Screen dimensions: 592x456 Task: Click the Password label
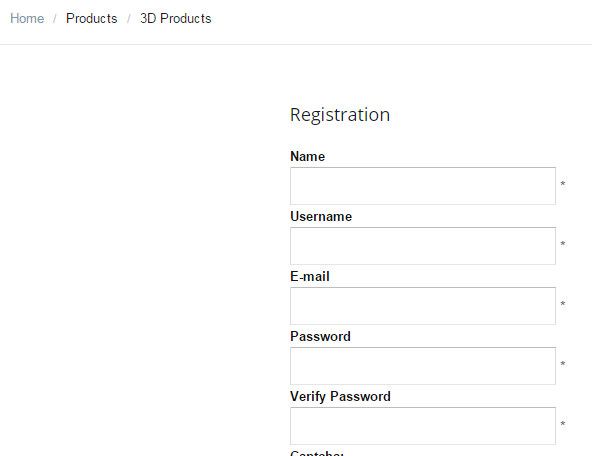point(320,336)
